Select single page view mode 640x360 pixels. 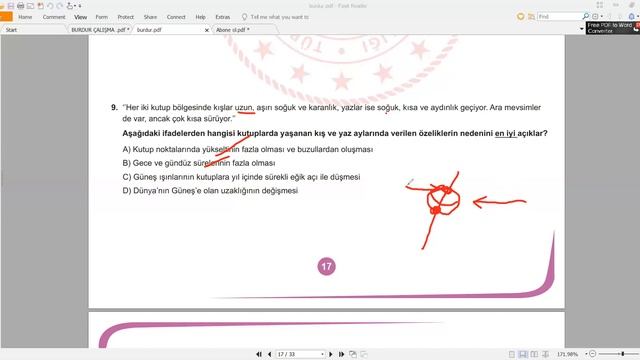pos(512,354)
